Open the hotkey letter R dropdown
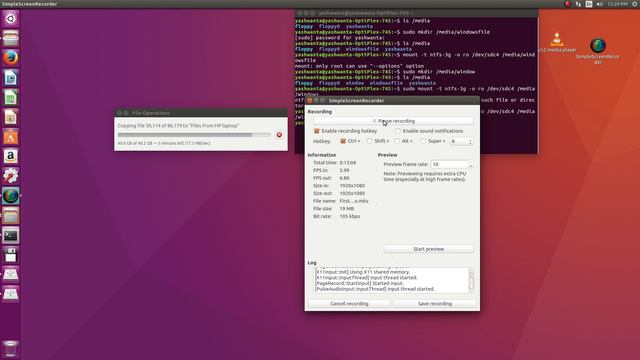The image size is (640, 360). [461, 141]
